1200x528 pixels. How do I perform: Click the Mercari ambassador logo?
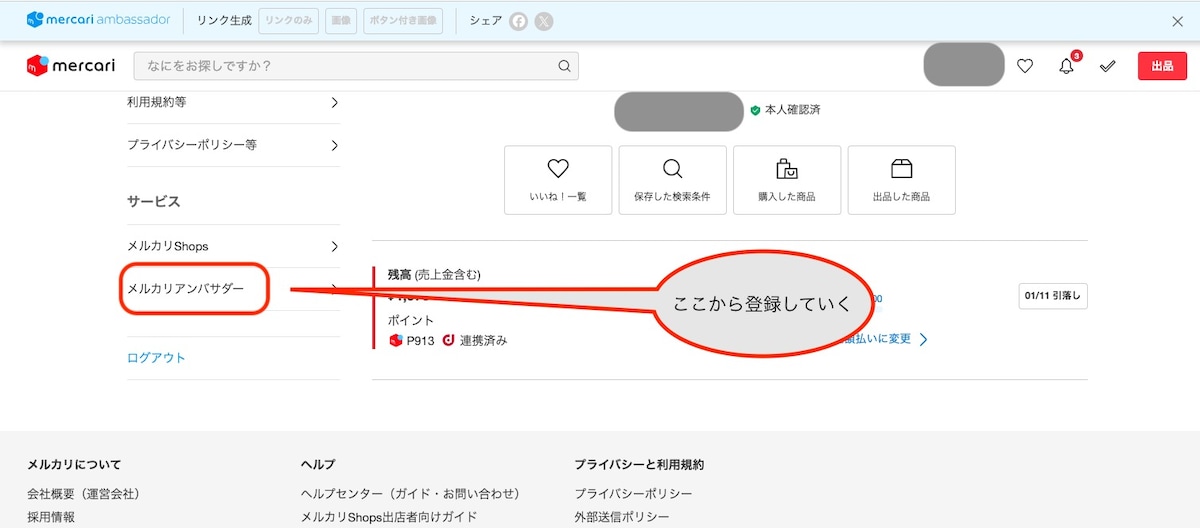click(x=98, y=20)
